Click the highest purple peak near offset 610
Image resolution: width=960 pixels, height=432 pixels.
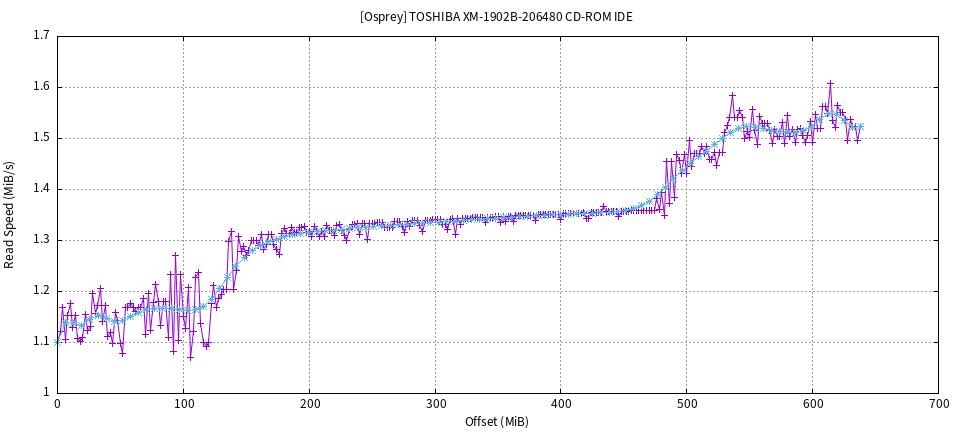[830, 83]
